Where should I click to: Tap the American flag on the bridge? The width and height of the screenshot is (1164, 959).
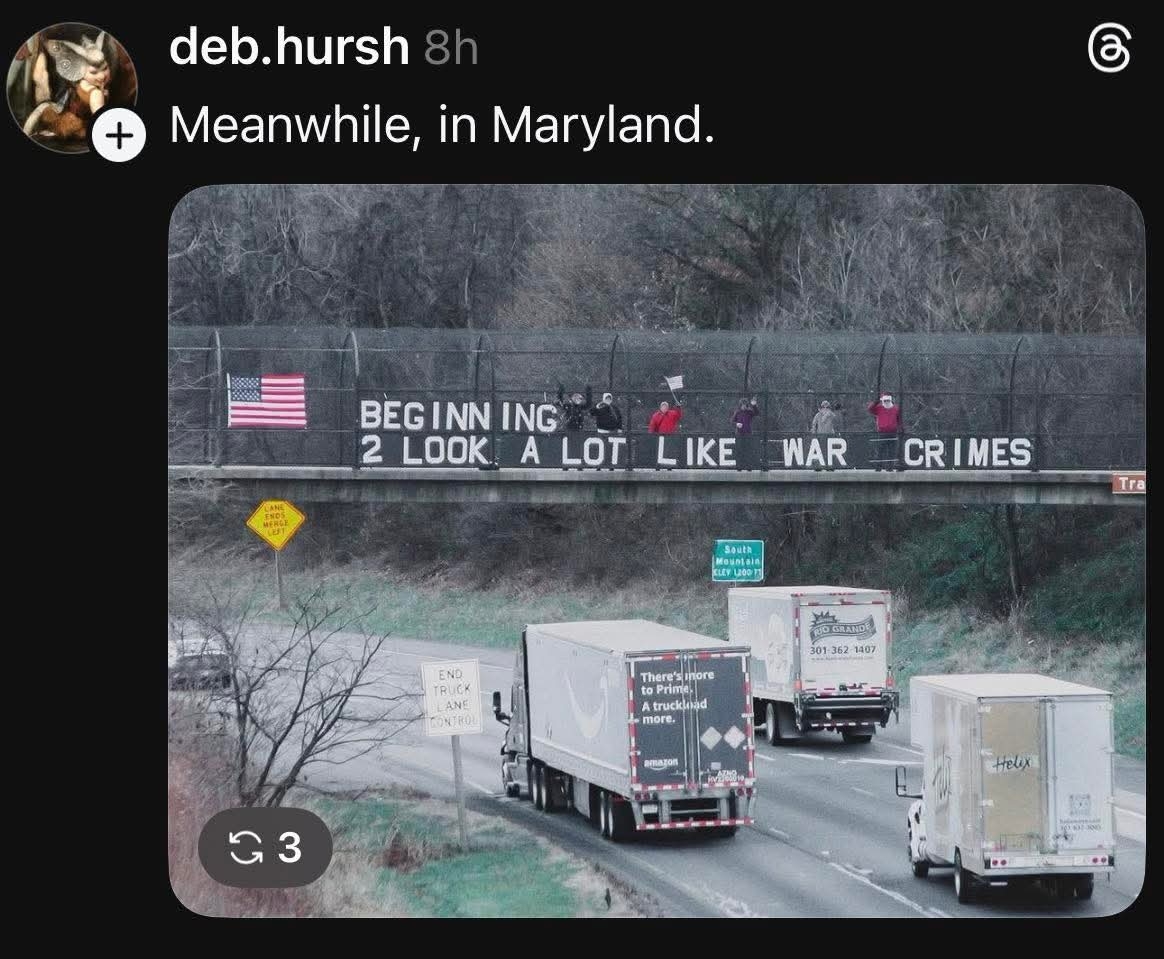click(x=267, y=401)
